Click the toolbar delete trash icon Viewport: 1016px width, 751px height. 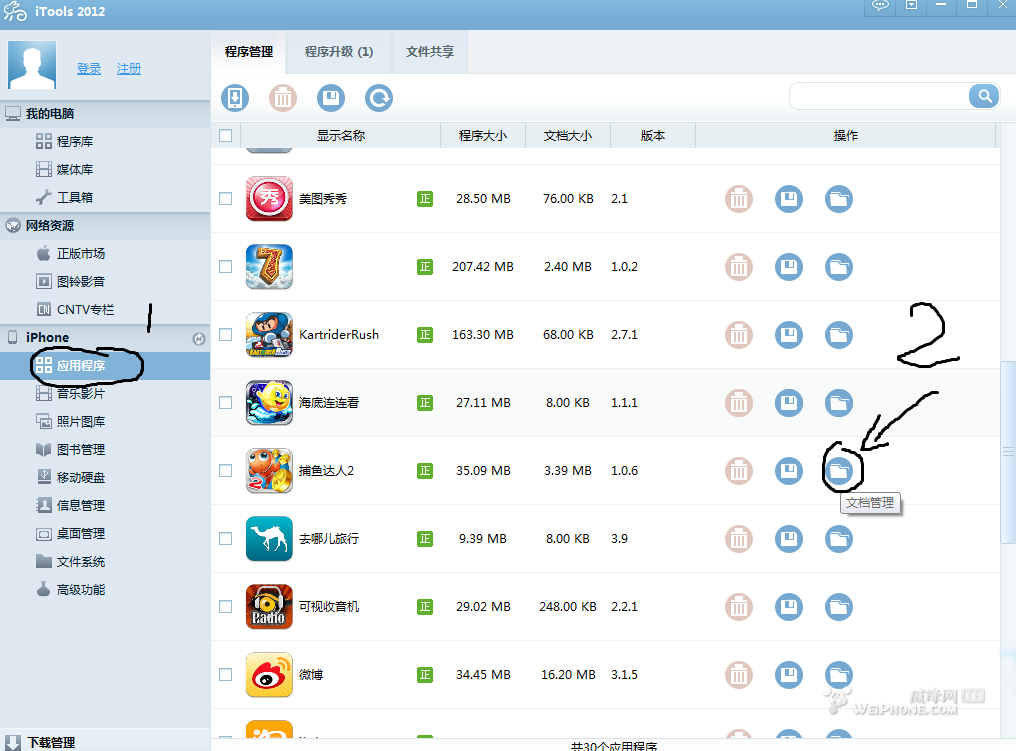point(283,98)
